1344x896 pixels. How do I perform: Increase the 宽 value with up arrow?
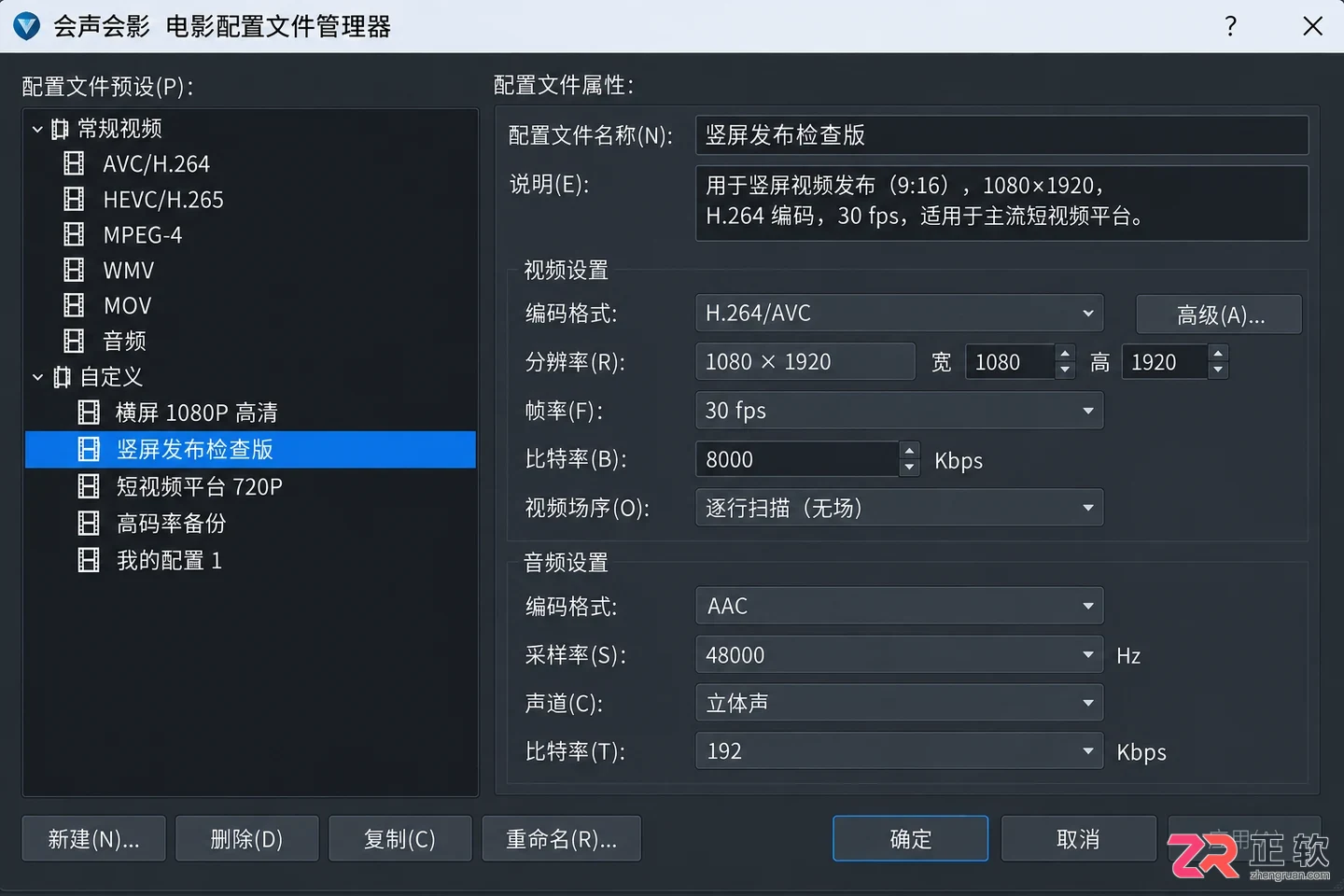pos(1065,353)
